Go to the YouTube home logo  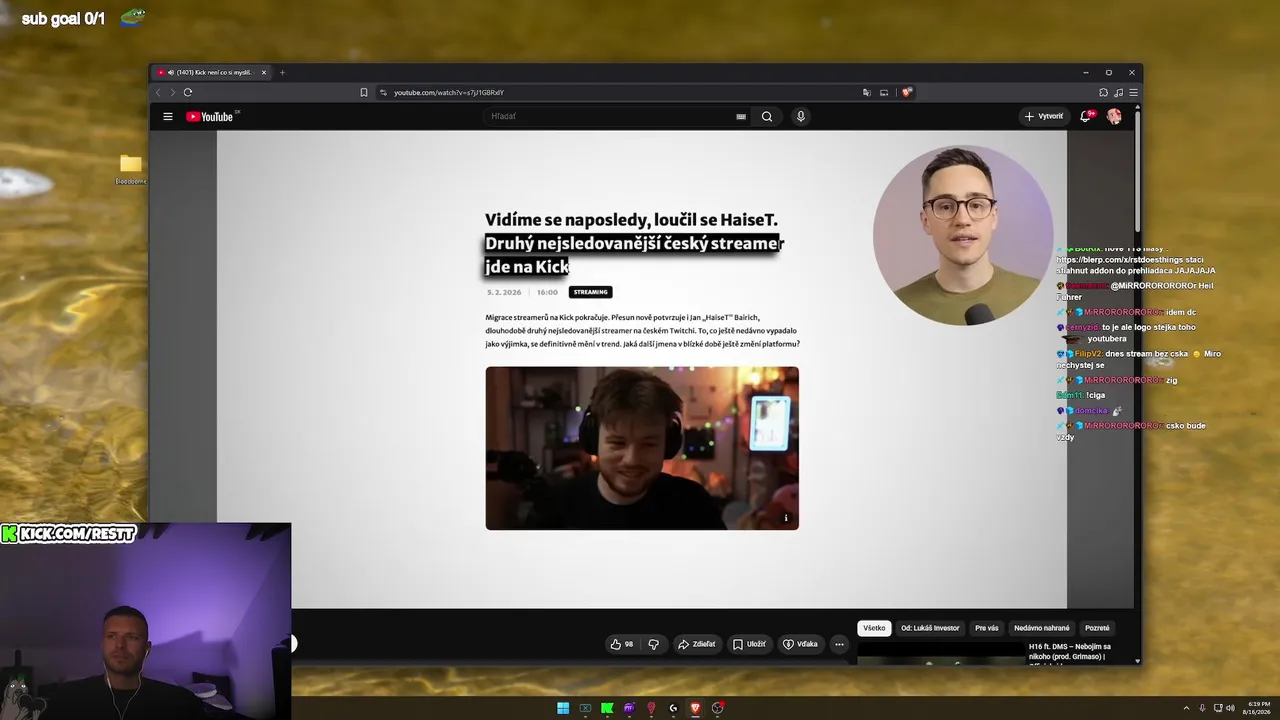point(210,117)
